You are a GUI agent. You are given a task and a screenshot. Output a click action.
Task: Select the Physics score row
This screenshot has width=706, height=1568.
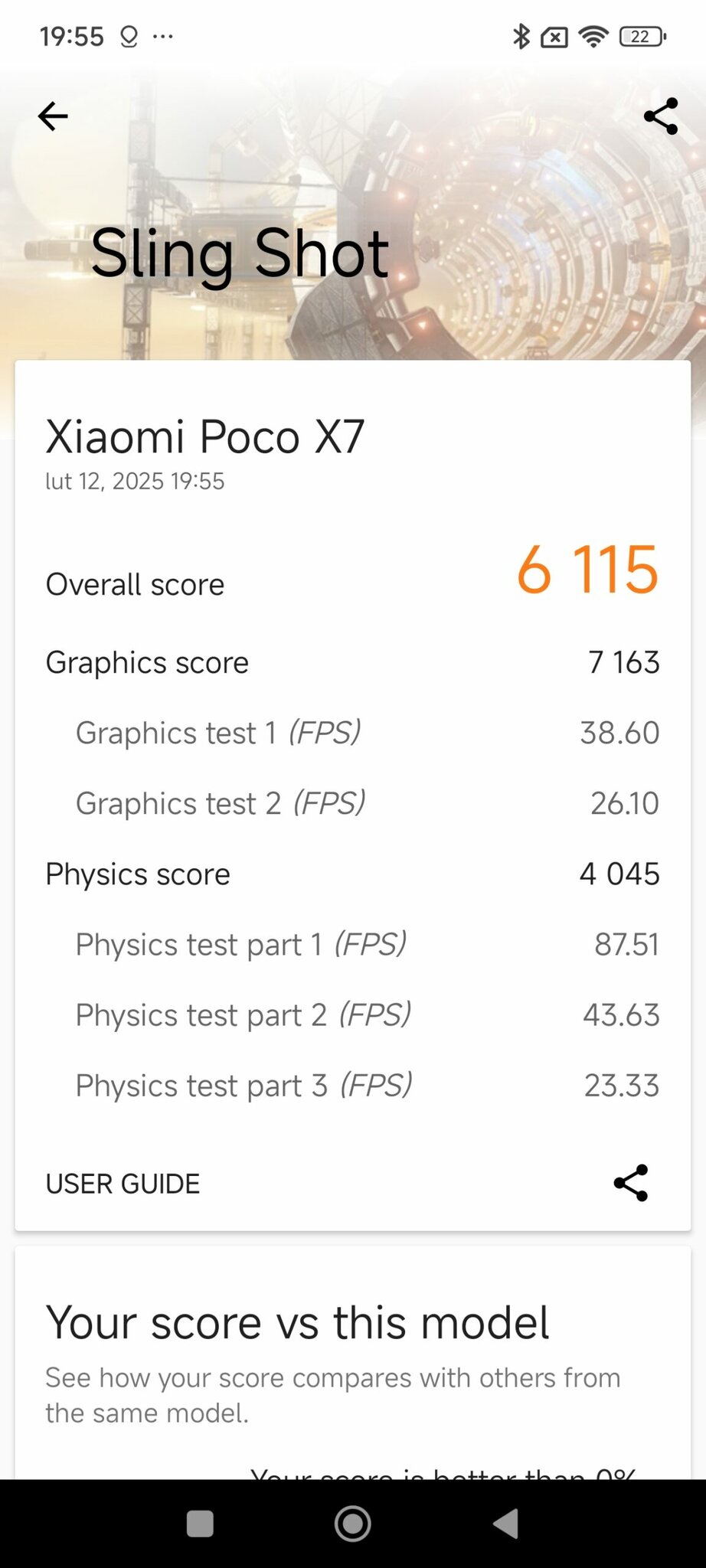[x=352, y=874]
